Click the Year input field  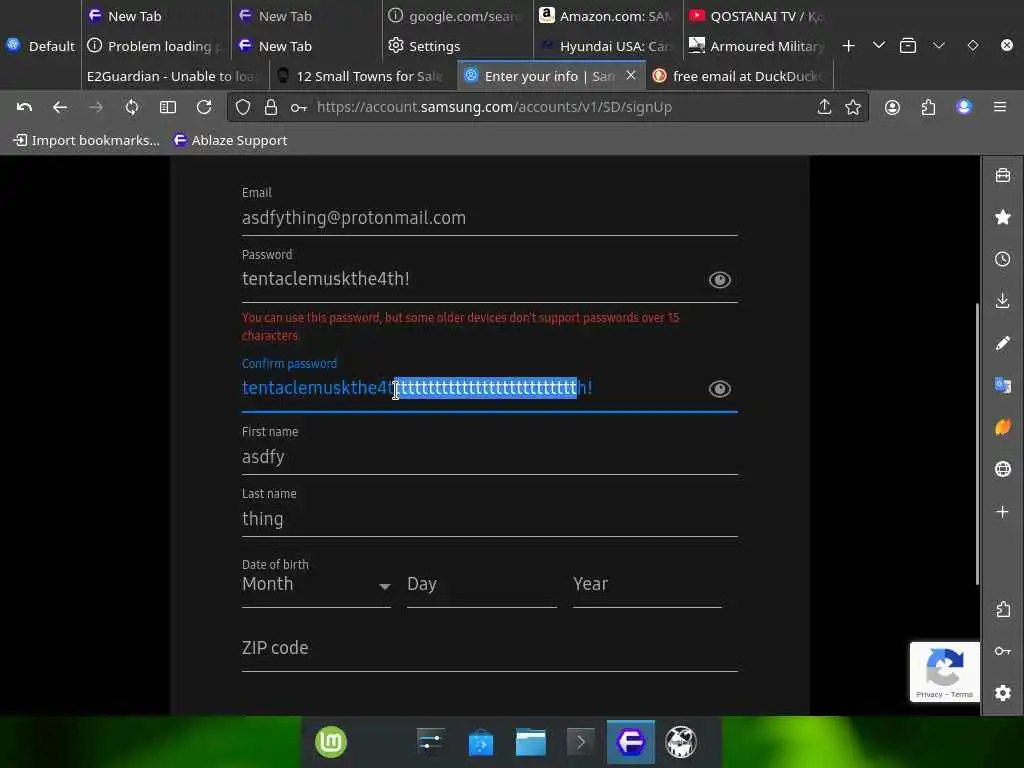[x=647, y=585]
